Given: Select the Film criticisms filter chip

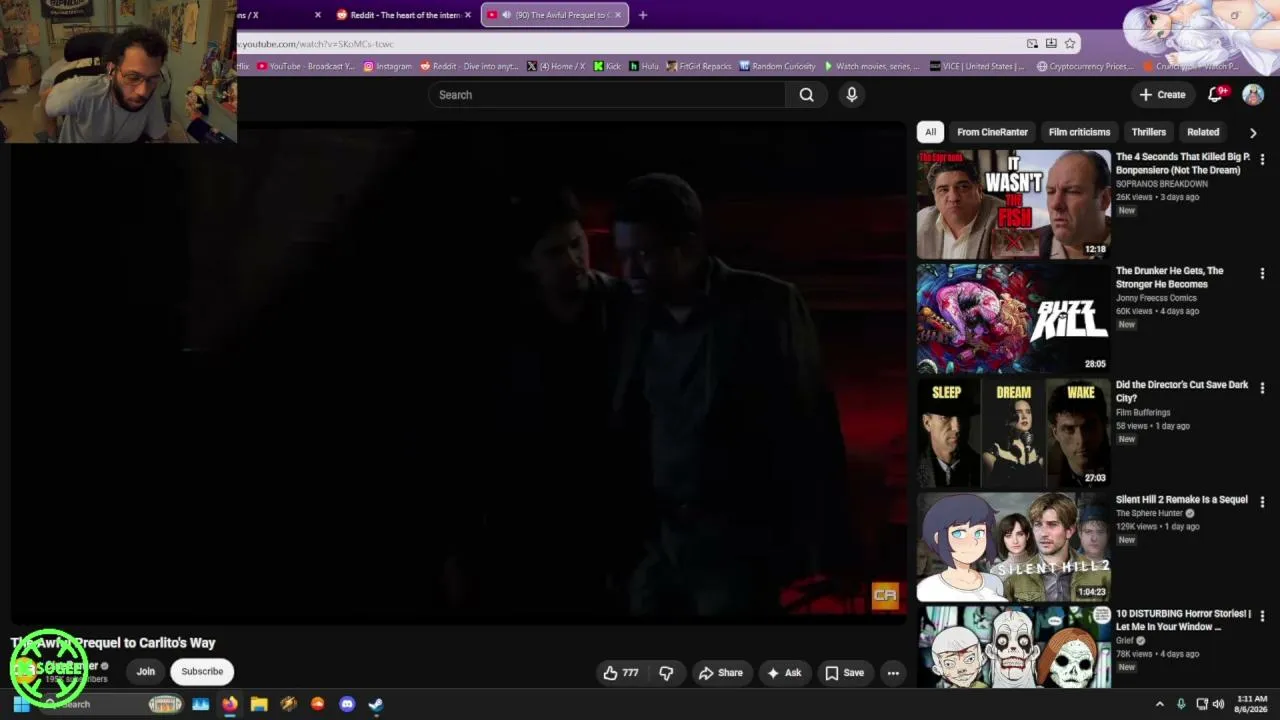Looking at the screenshot, I should coord(1079,132).
